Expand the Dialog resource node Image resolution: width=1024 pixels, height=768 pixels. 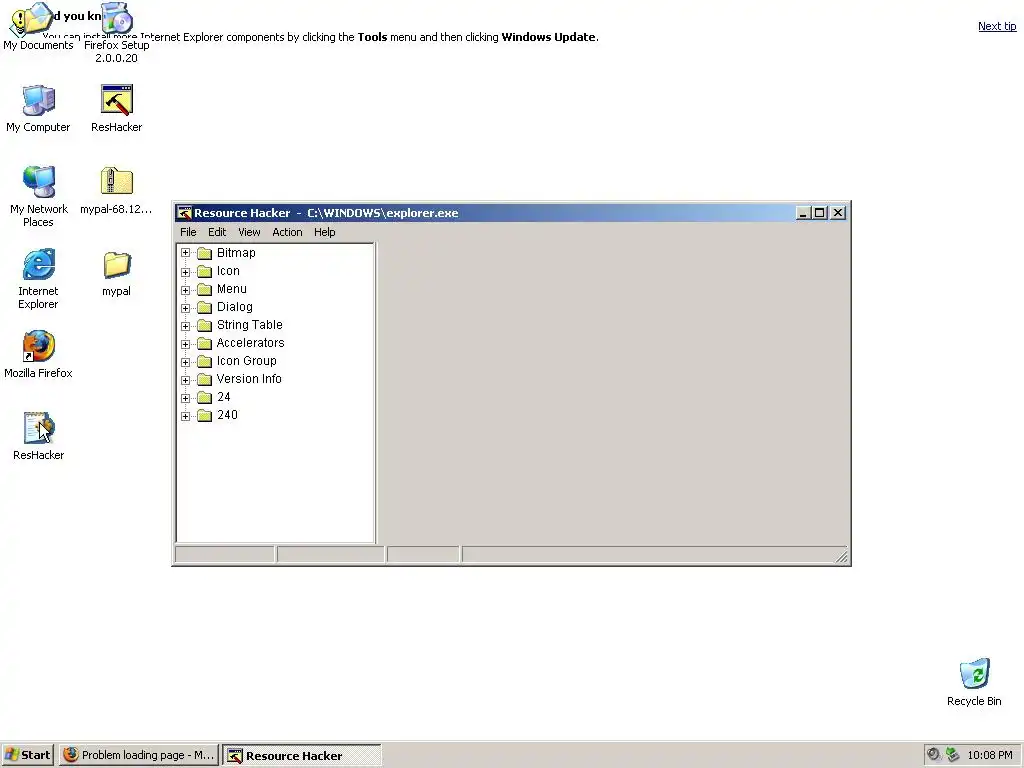tap(185, 308)
